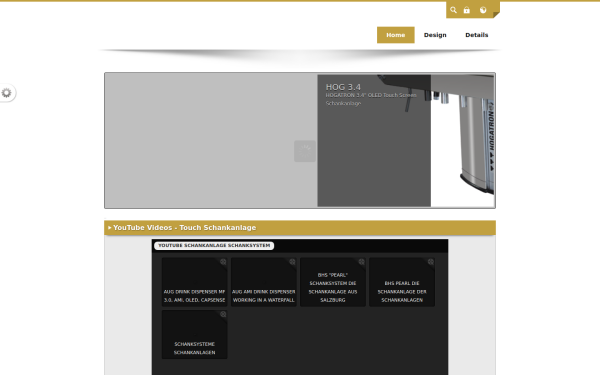Collapse the YouTube Videos section arrow
The width and height of the screenshot is (600, 375).
(109, 228)
